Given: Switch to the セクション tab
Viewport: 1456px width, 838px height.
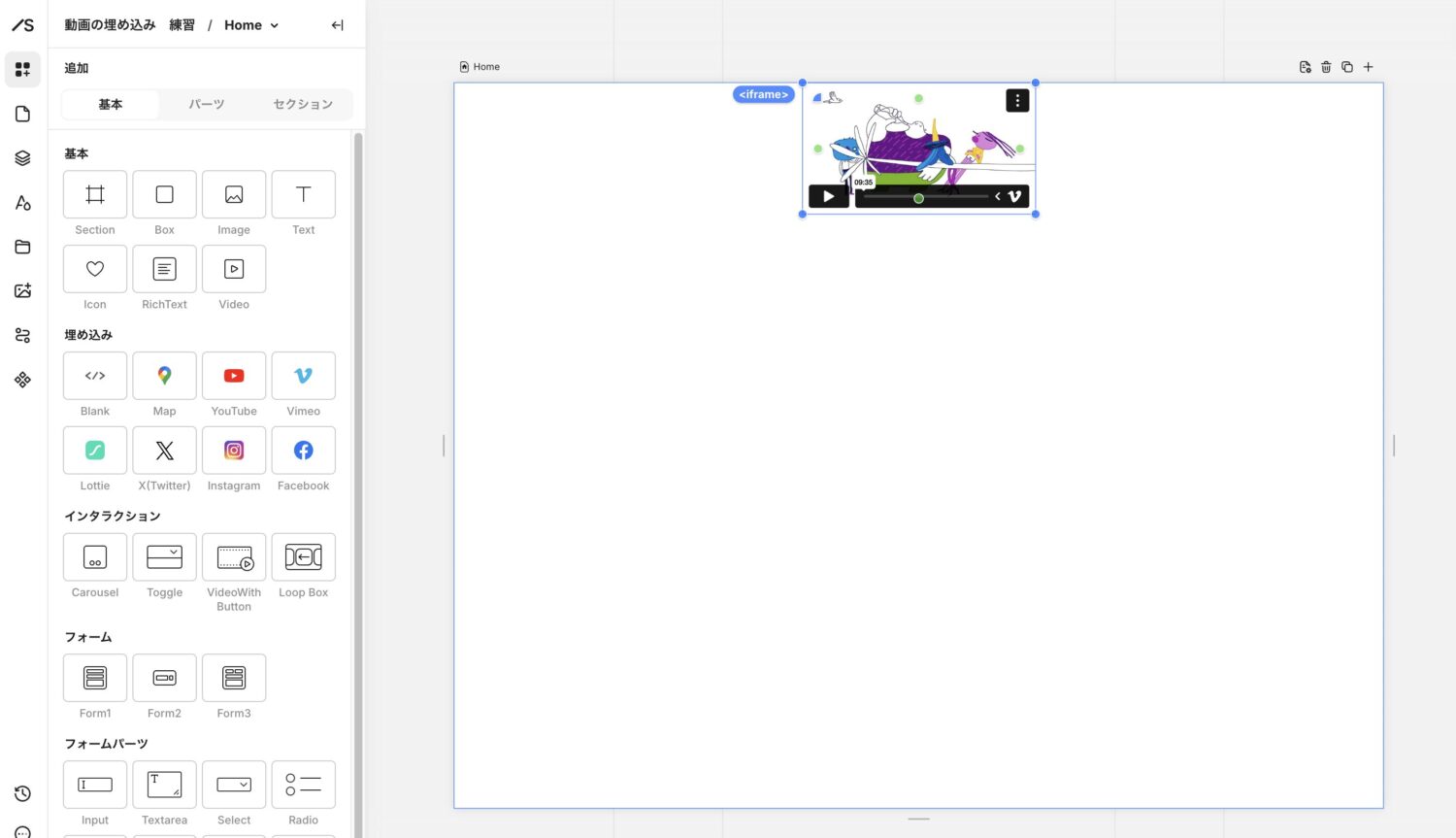Looking at the screenshot, I should [303, 104].
